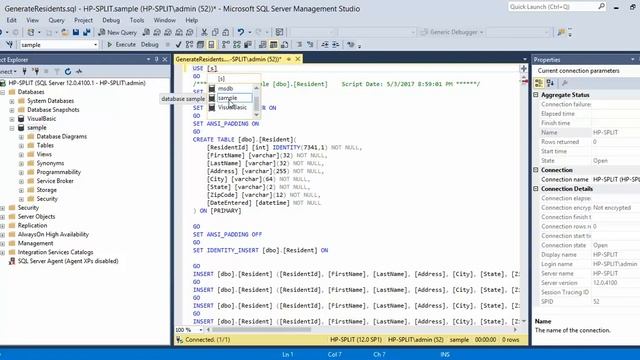
Task: Click the New Query button
Action: 117,32
